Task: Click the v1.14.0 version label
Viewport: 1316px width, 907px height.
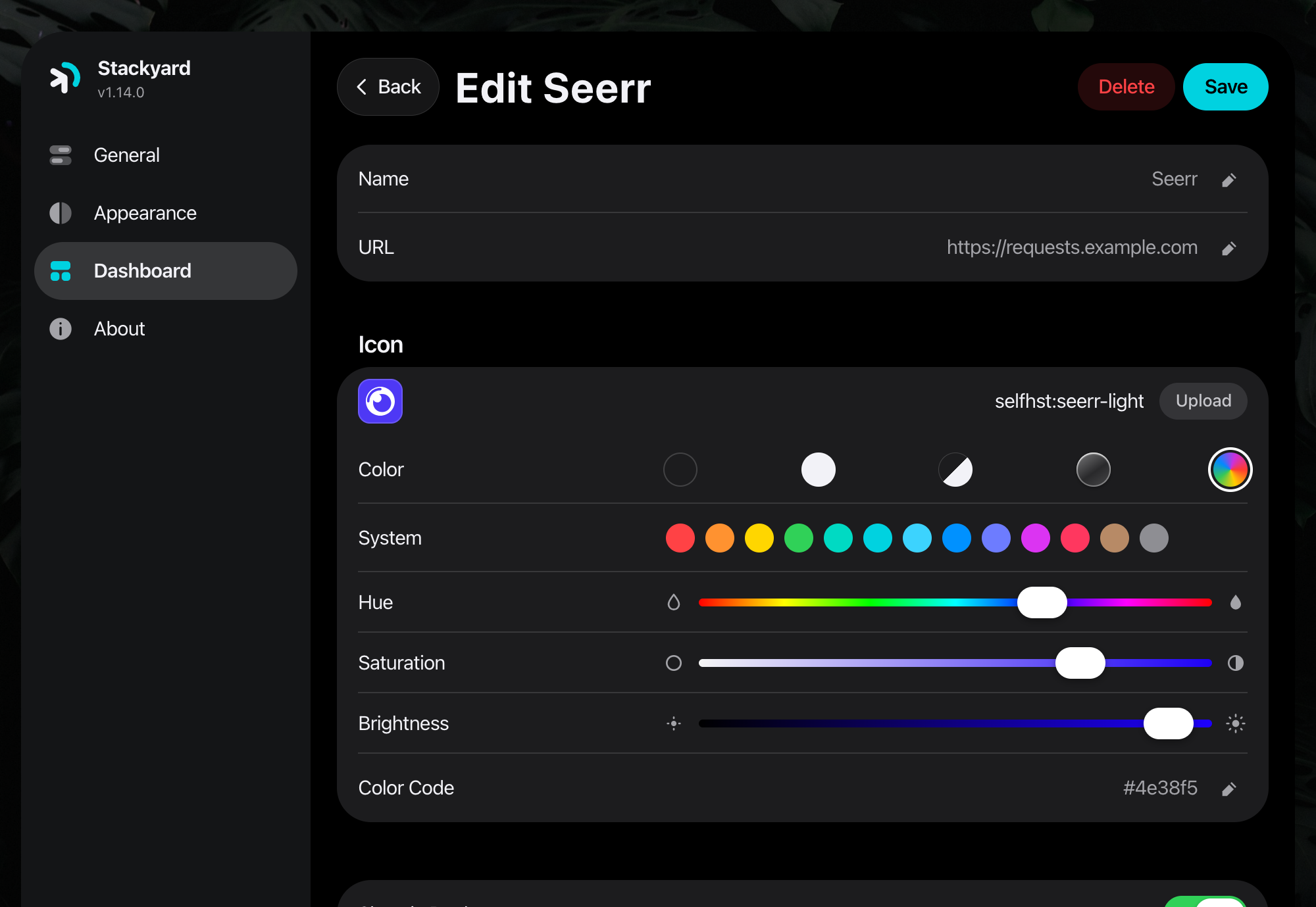Action: click(121, 93)
